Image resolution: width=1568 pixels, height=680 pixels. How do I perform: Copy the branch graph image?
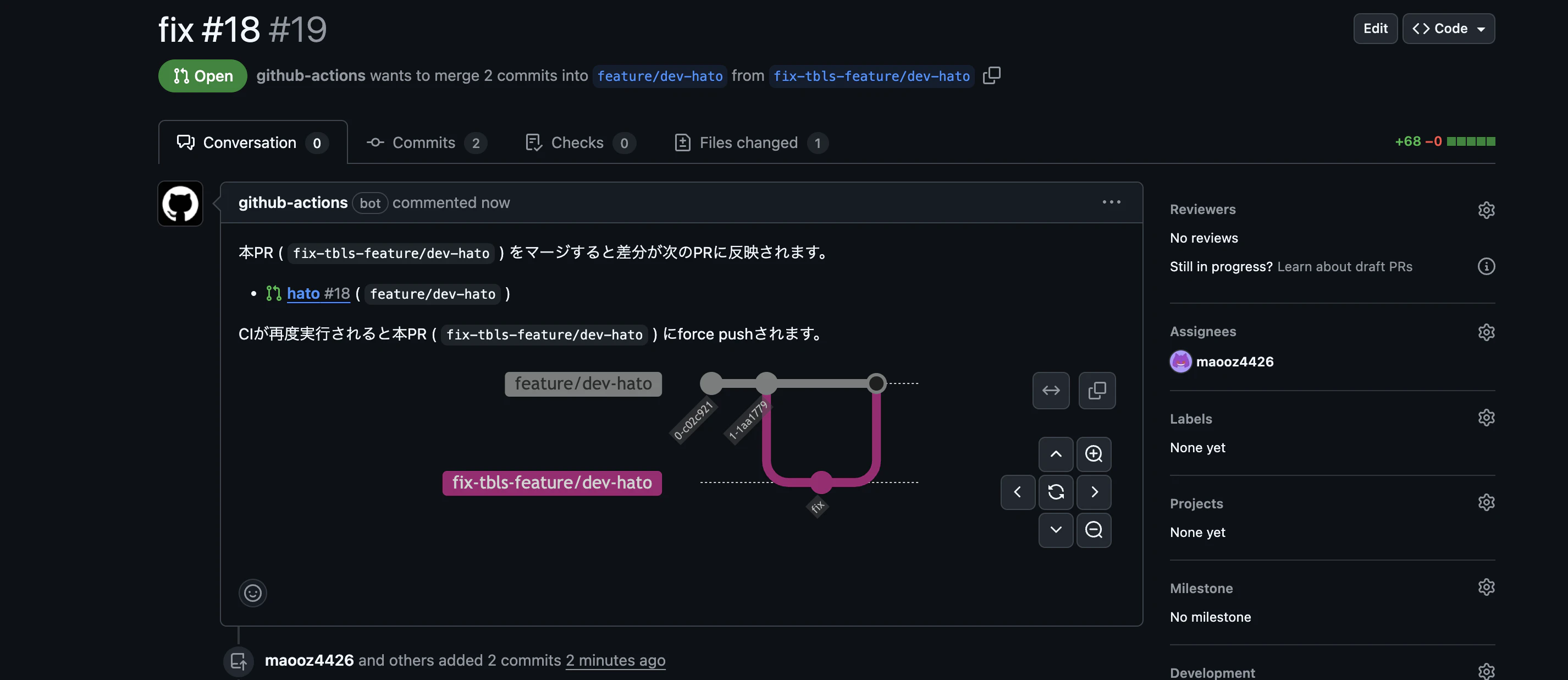[x=1097, y=390]
